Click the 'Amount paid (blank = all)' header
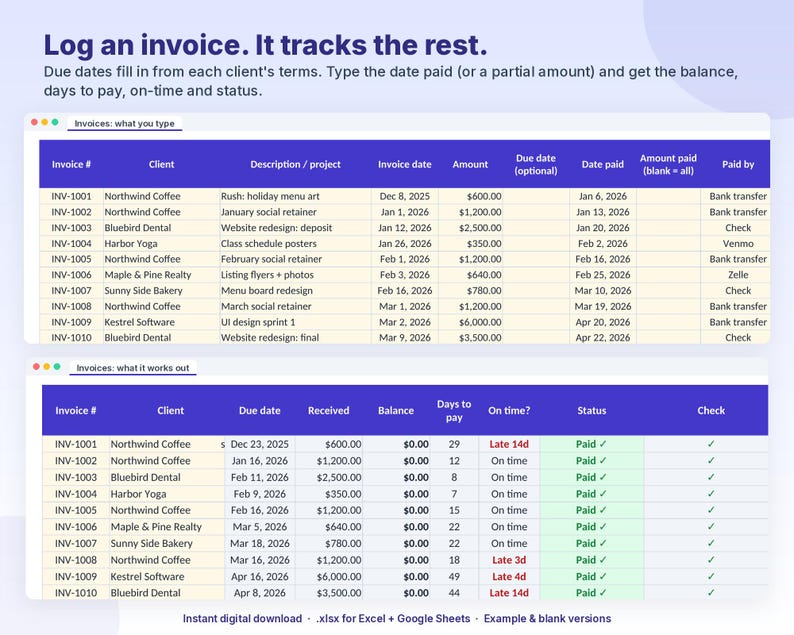This screenshot has height=635, width=794. point(668,164)
